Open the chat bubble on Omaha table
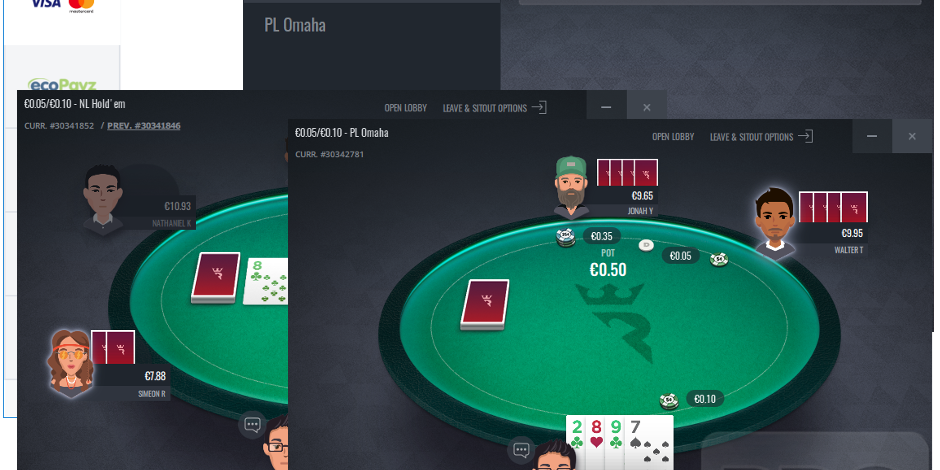 click(x=521, y=451)
